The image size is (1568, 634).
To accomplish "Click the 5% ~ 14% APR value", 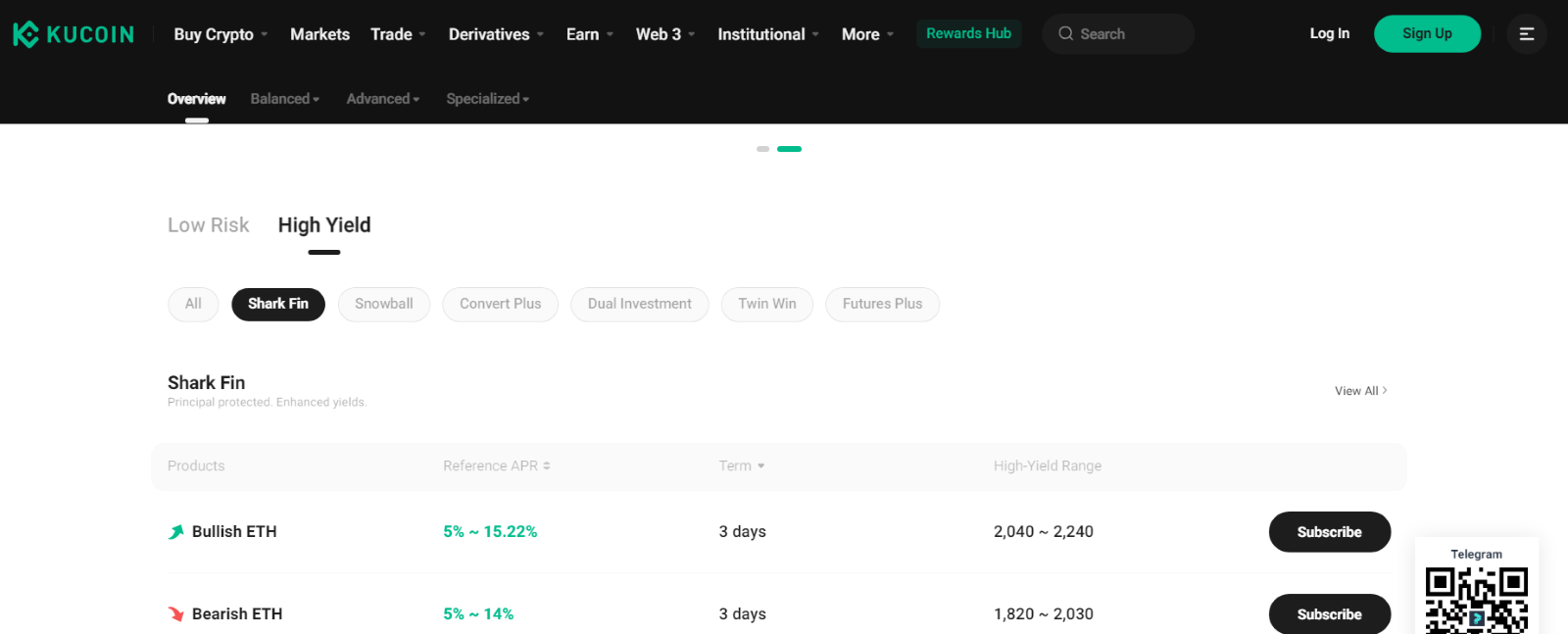I will [x=478, y=614].
